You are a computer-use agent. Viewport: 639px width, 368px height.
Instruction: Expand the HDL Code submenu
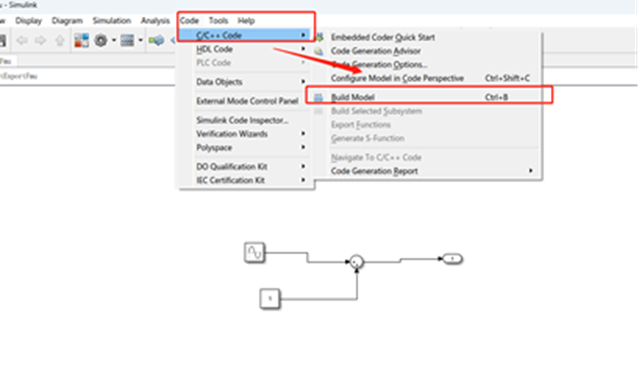pos(245,49)
